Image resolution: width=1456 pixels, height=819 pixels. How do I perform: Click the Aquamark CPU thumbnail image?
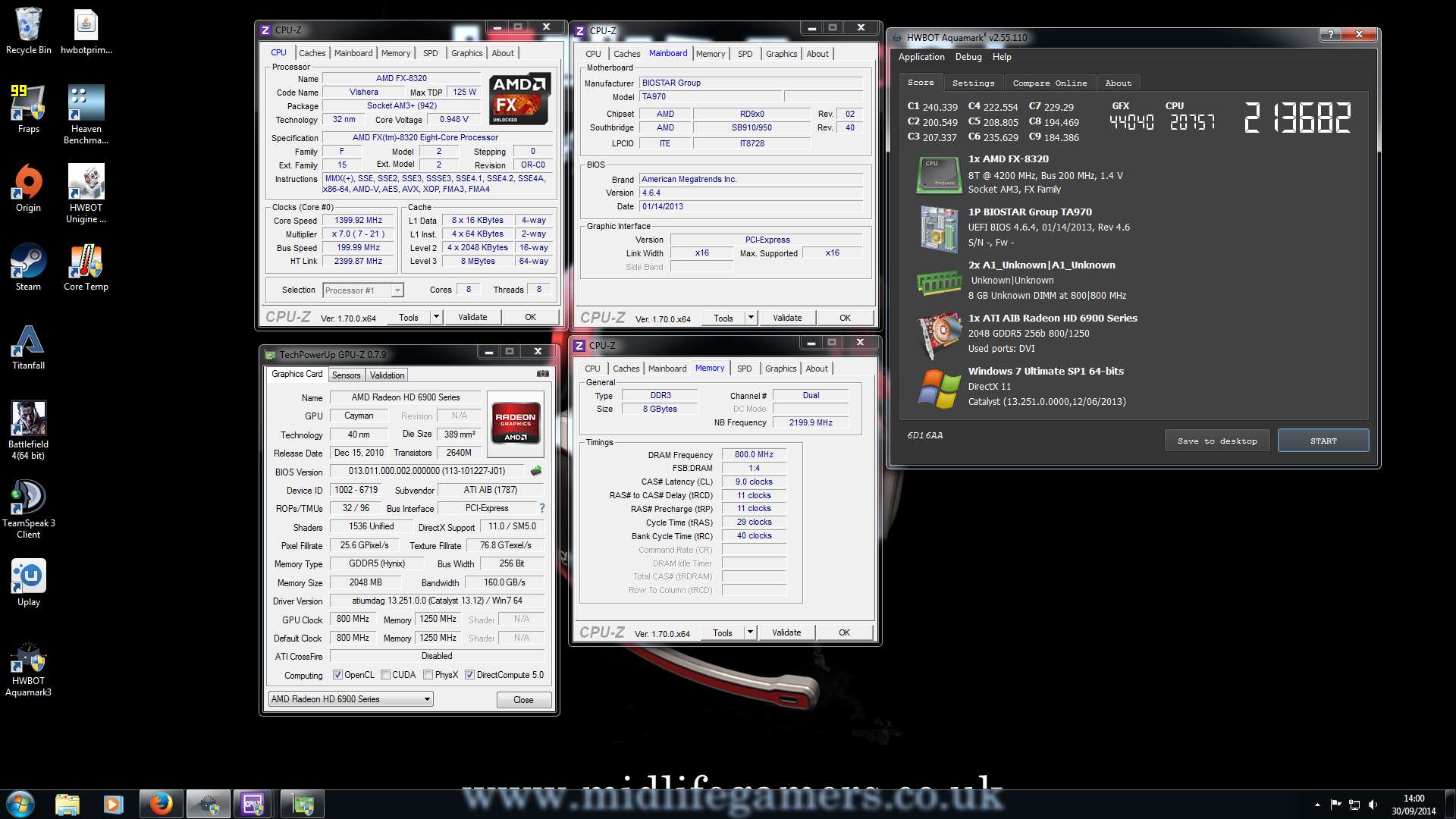click(939, 175)
